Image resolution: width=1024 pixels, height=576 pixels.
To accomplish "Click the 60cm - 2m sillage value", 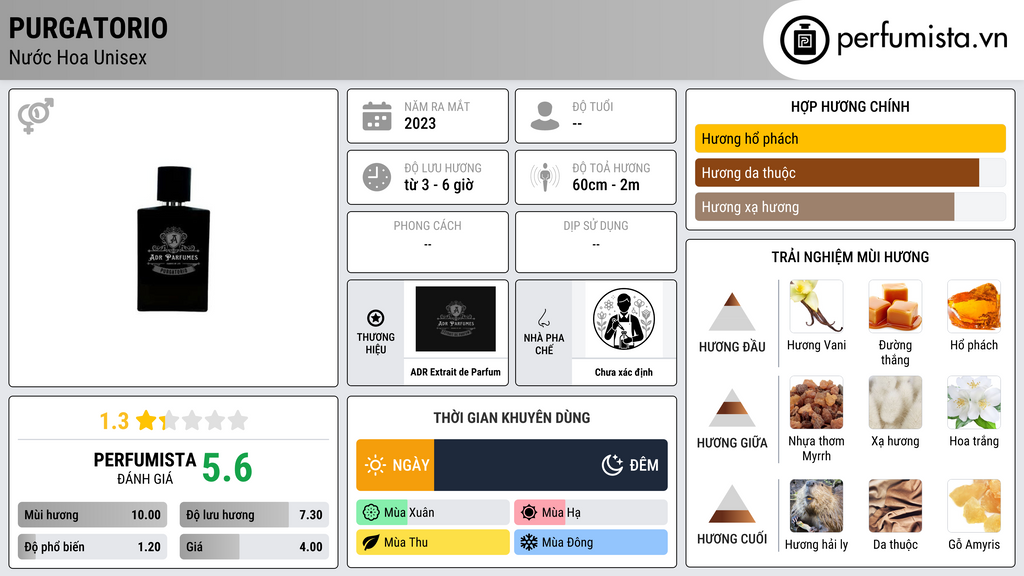I will point(606,185).
